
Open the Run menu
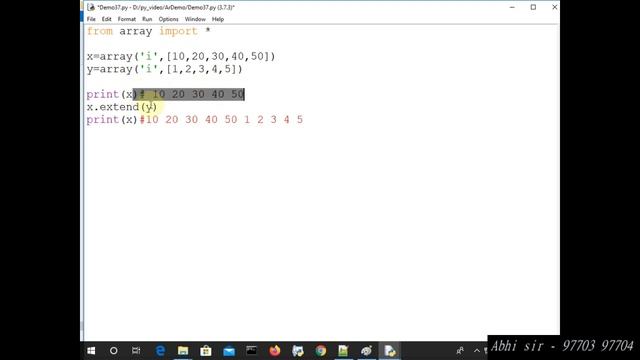tap(147, 19)
